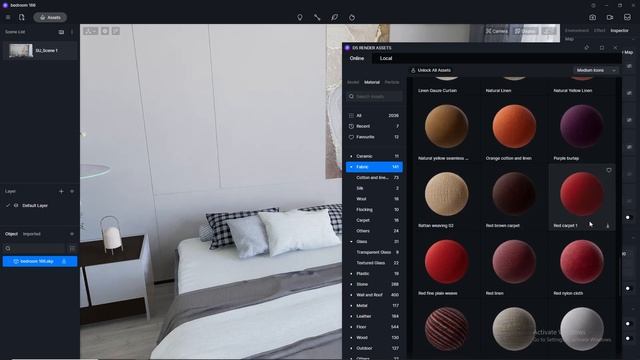Image resolution: width=640 pixels, height=360 pixels.
Task: Click the image render camera icon
Action: click(x=593, y=18)
